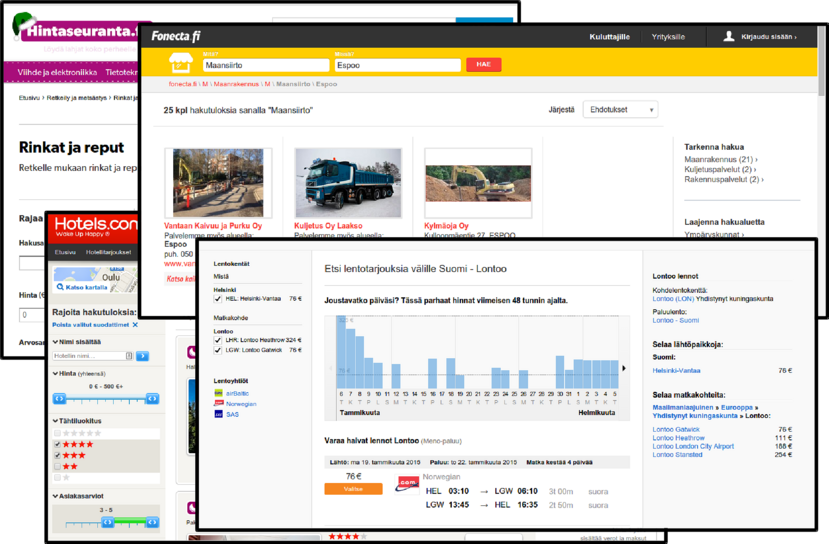The image size is (829, 544).
Task: Open Rakennuspalvelut (2) refinement
Action: pyautogui.click(x=724, y=179)
